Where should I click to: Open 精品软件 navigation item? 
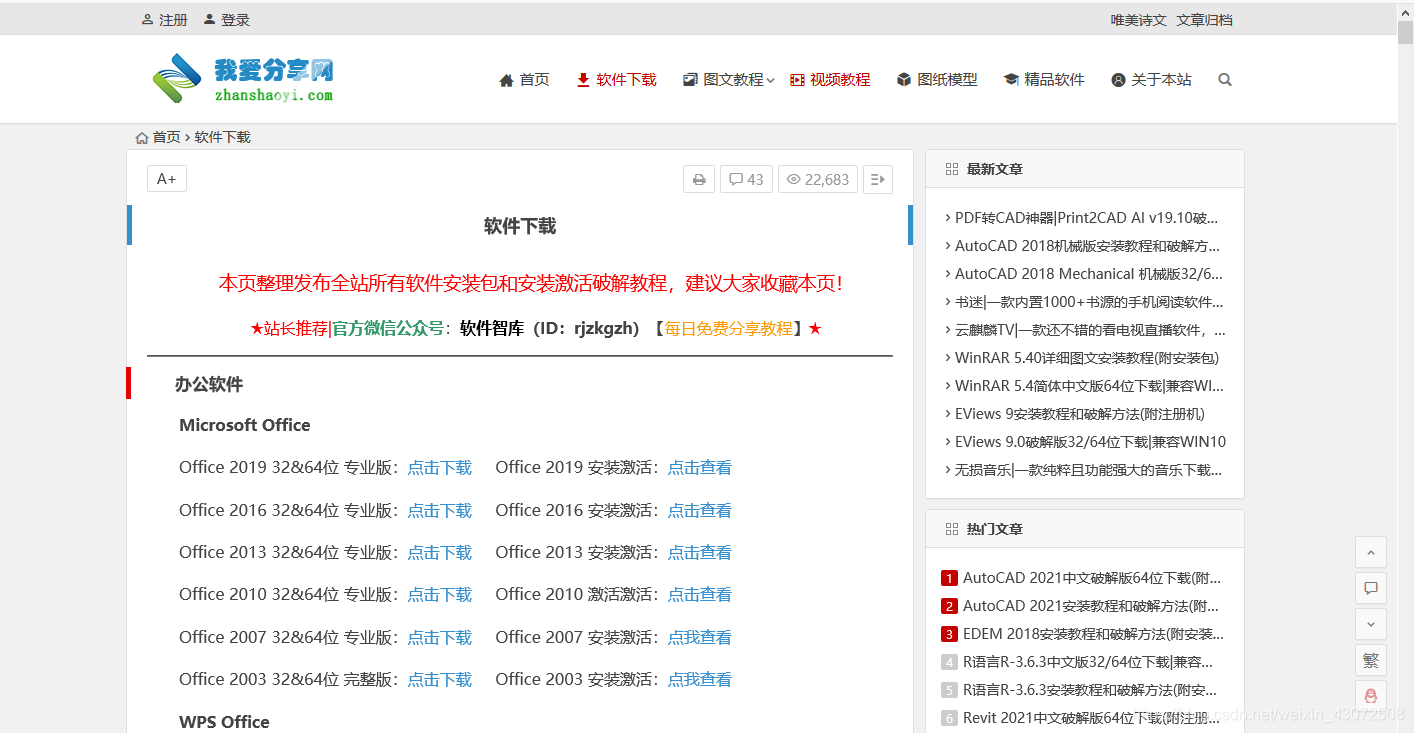tap(1044, 80)
